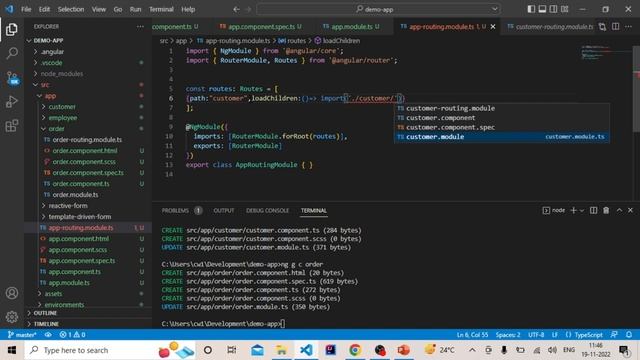Screen dimensions: 640x360
Task: Open the terminal launch profile dropdown
Action: 582,211
